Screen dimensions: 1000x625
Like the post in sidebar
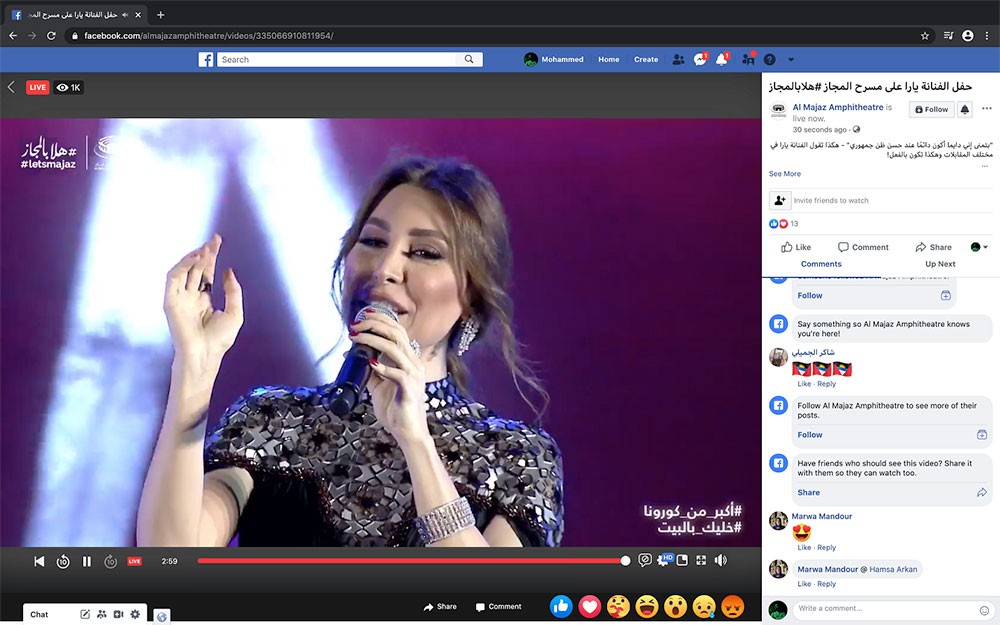[x=796, y=247]
